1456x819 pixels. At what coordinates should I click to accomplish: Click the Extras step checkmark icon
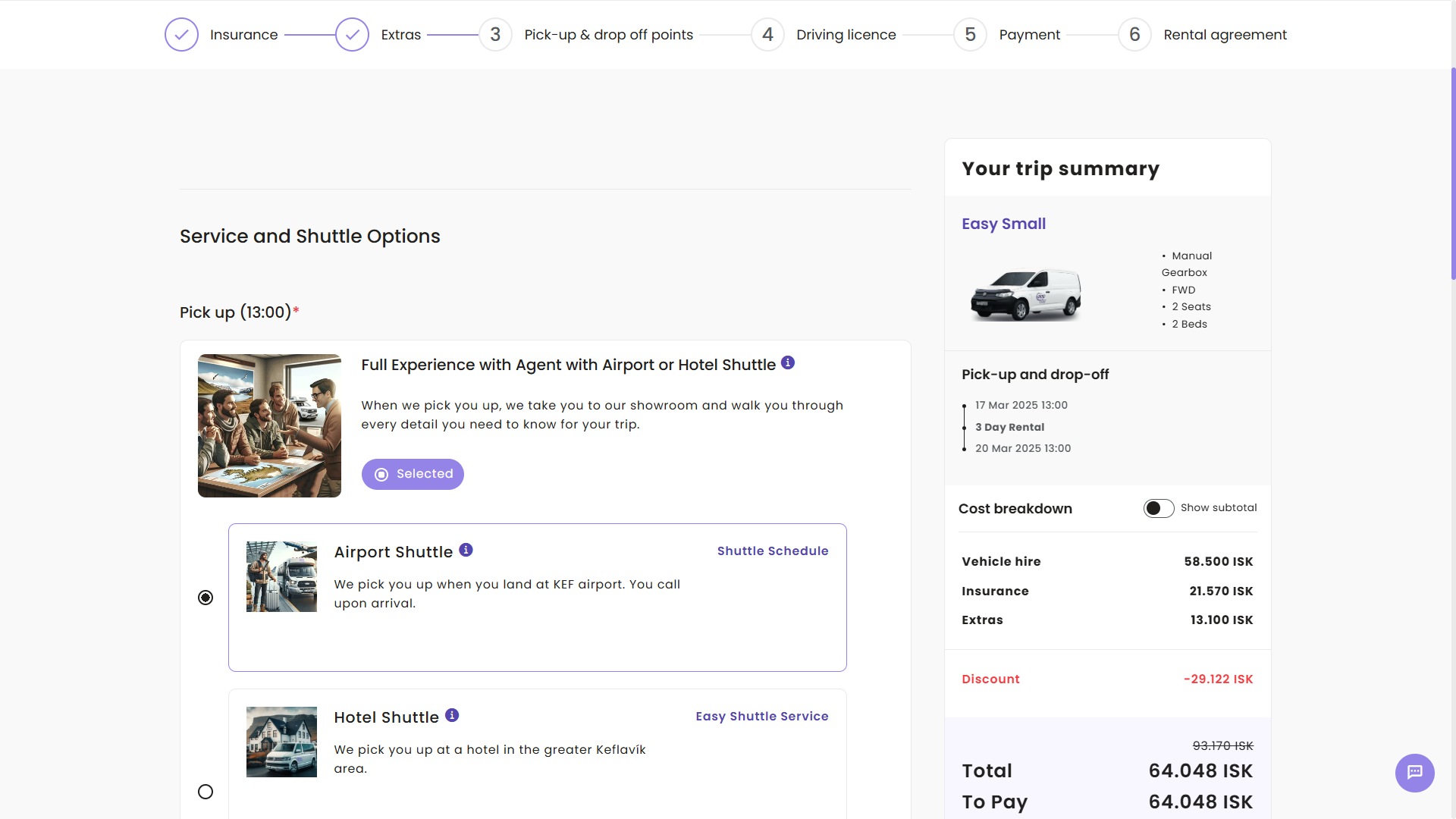point(352,35)
